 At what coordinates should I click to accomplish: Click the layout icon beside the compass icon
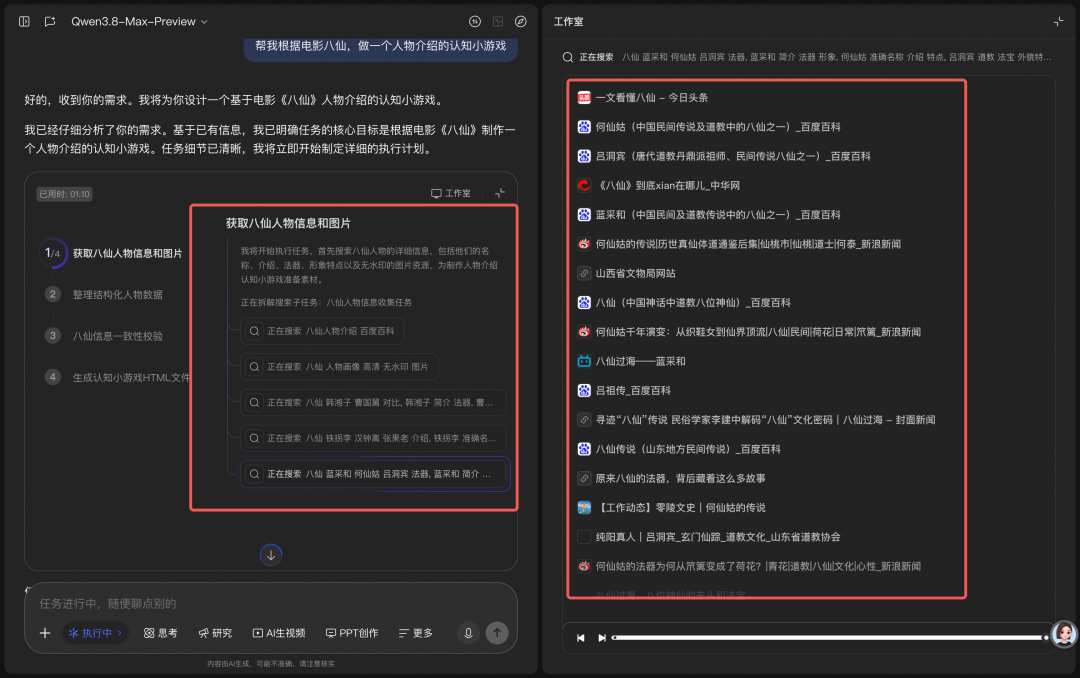tap(498, 21)
